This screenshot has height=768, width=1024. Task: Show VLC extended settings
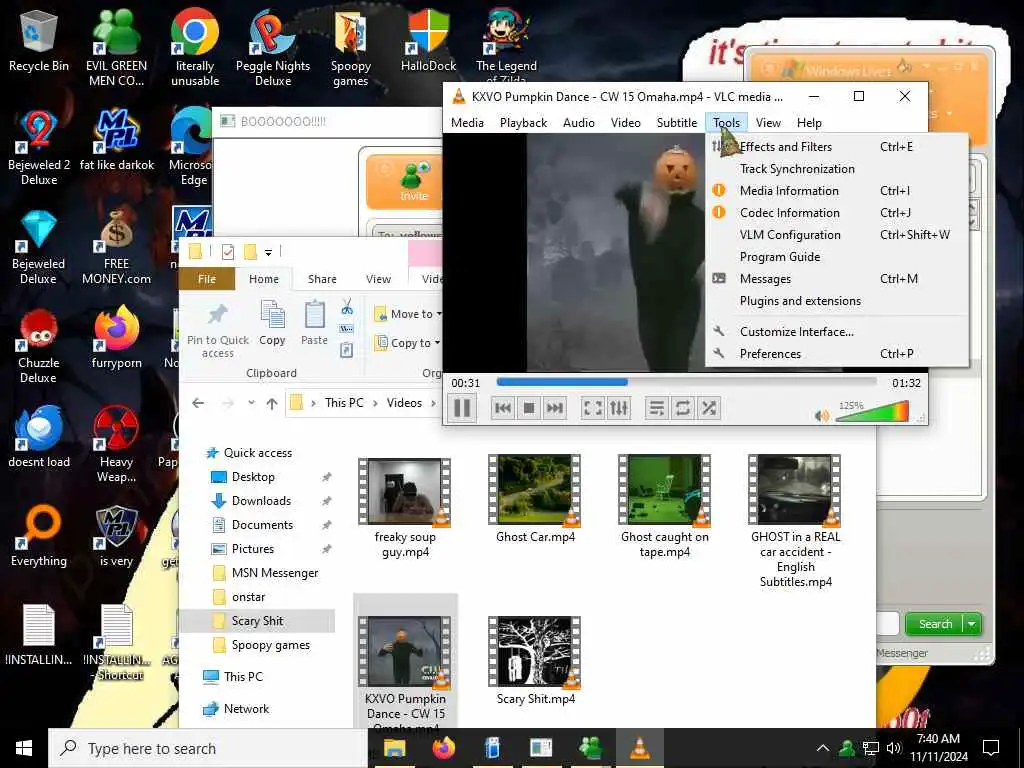[x=618, y=408]
